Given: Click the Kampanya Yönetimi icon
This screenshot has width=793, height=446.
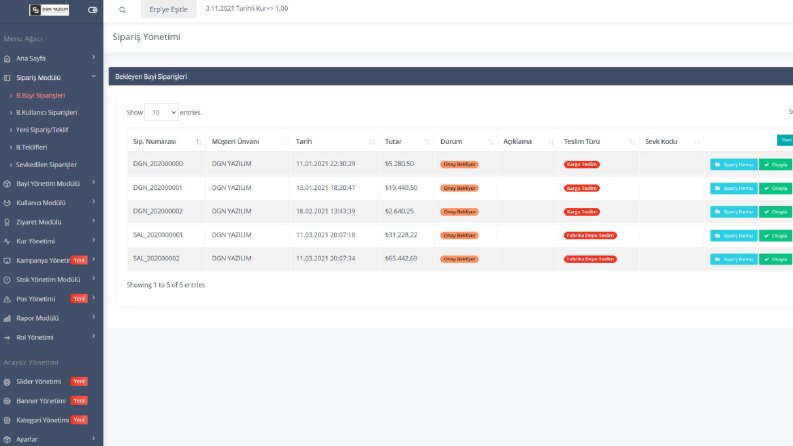Looking at the screenshot, I should (x=7, y=261).
